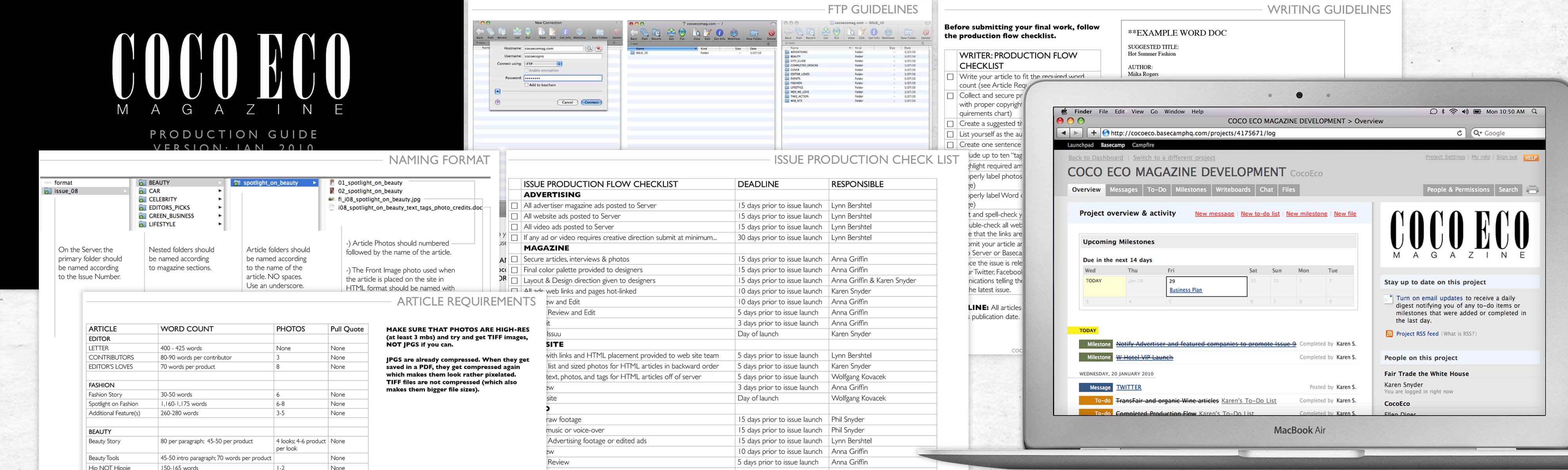Click the printer icon next to Search
Viewport: 1568px width, 470px height.
click(x=1533, y=190)
